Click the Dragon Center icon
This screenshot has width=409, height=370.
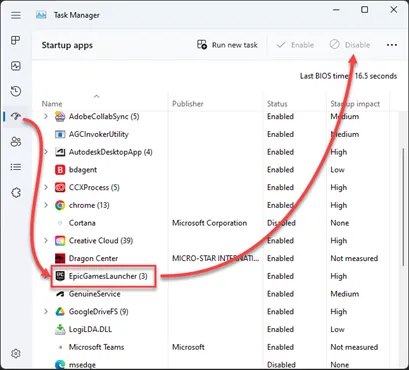[x=60, y=258]
